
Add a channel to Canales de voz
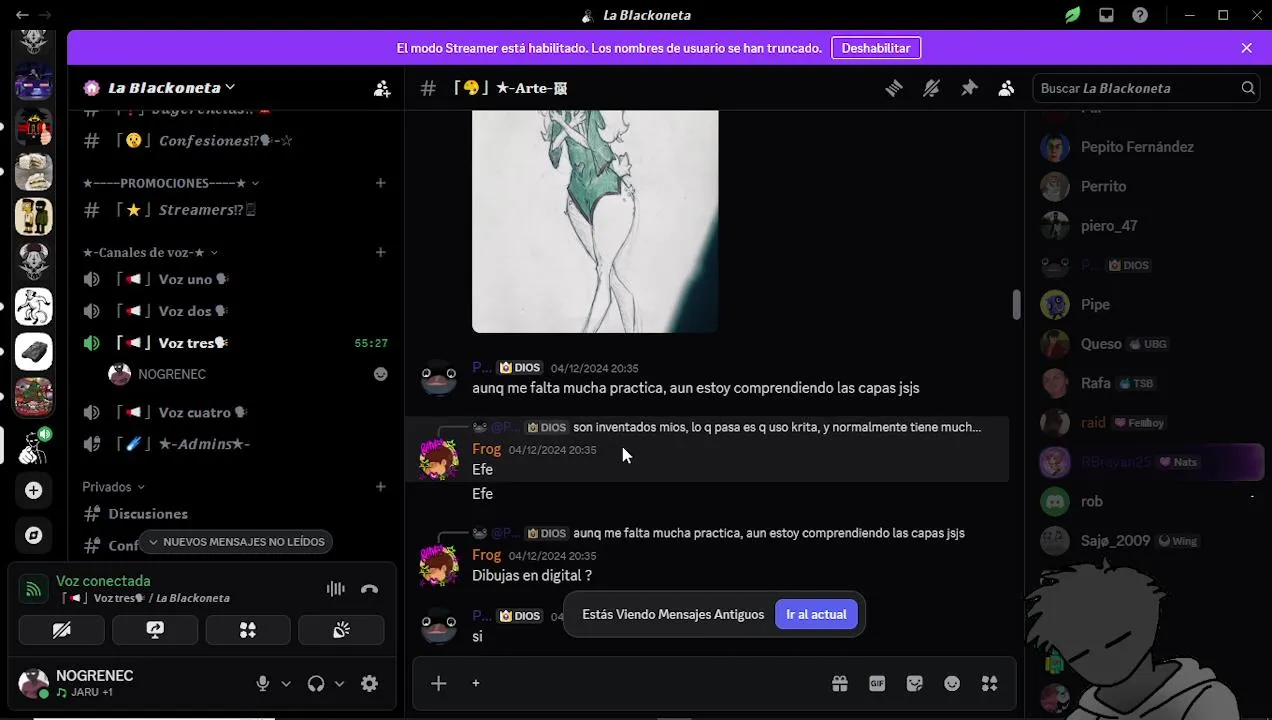point(380,252)
